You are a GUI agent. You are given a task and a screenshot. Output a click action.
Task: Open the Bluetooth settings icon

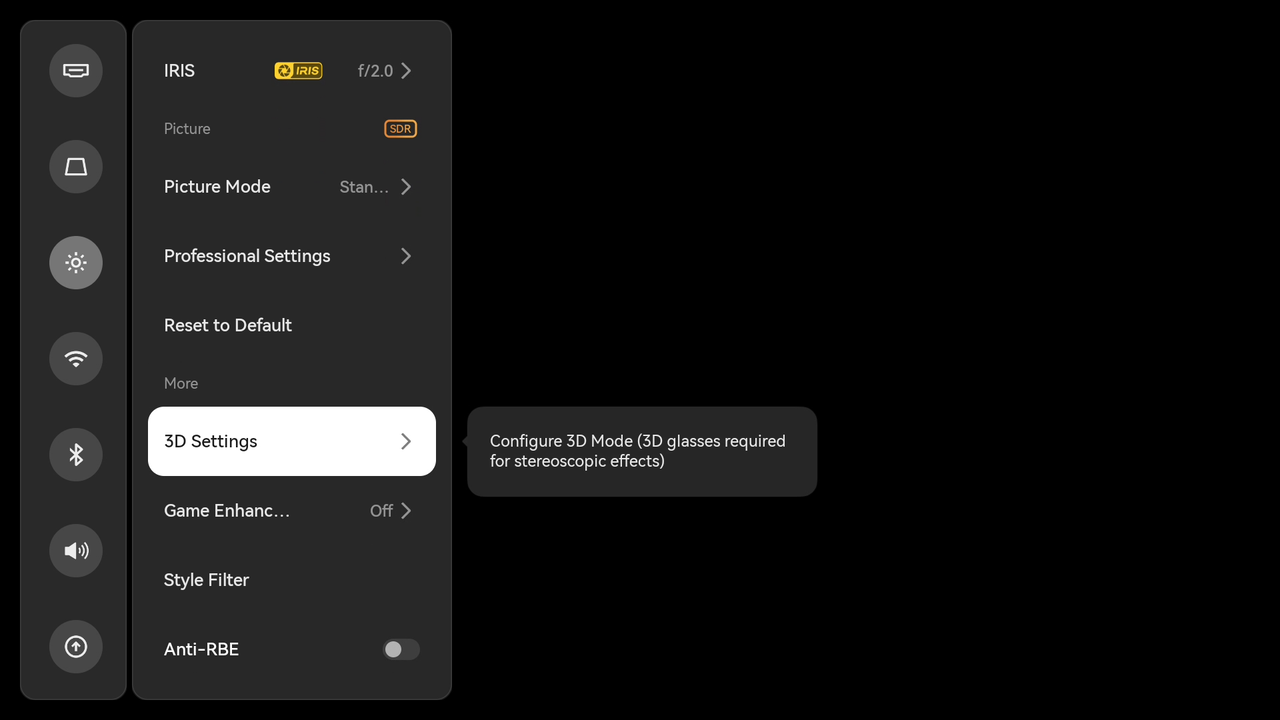[x=76, y=454]
